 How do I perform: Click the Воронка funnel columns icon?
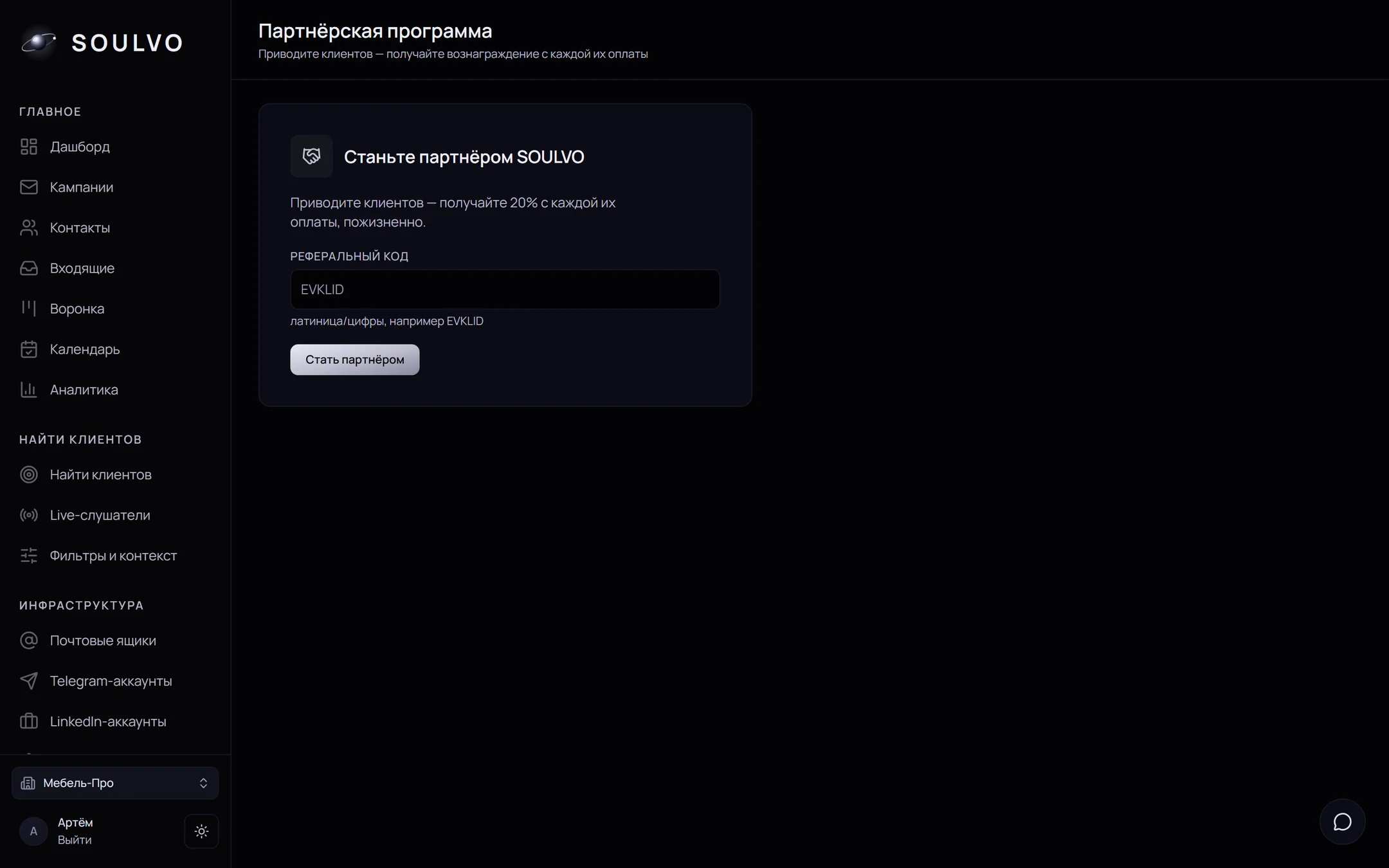coord(29,309)
